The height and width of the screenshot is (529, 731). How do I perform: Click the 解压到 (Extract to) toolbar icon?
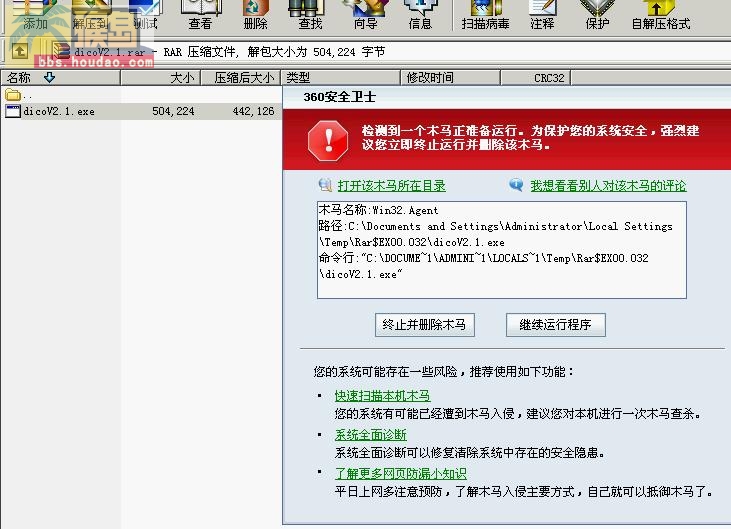91,14
